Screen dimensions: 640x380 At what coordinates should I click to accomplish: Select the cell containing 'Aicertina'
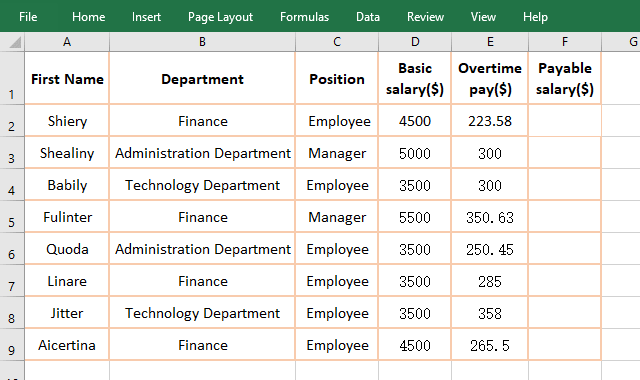click(67, 345)
